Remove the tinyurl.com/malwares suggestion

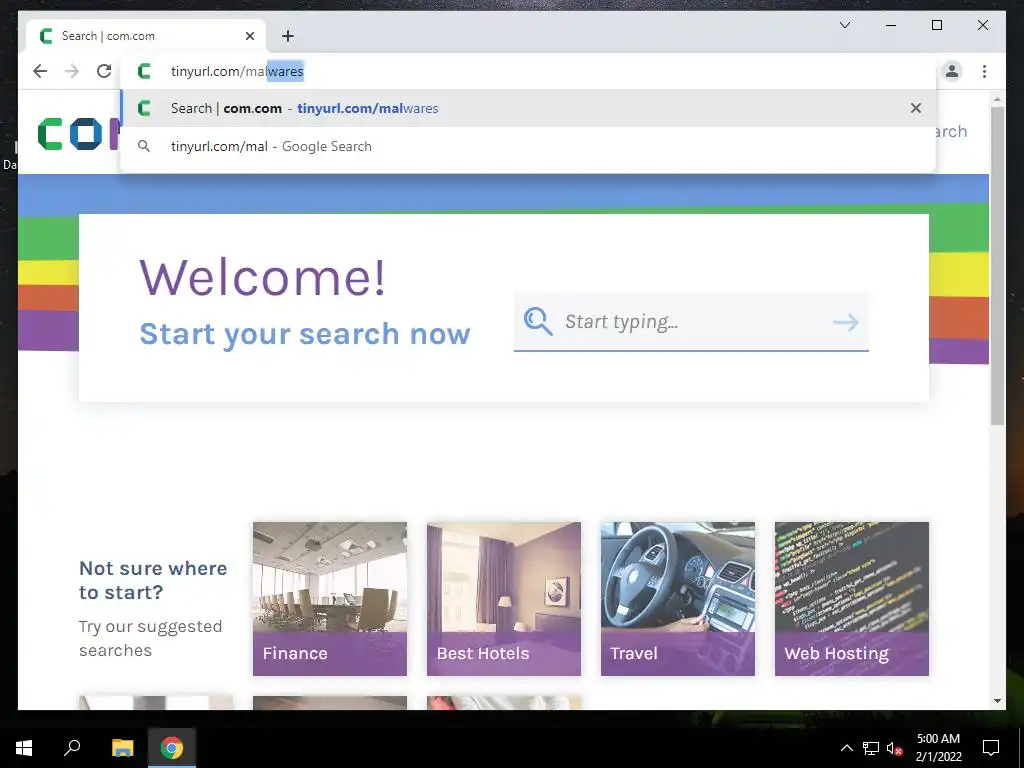pos(916,108)
